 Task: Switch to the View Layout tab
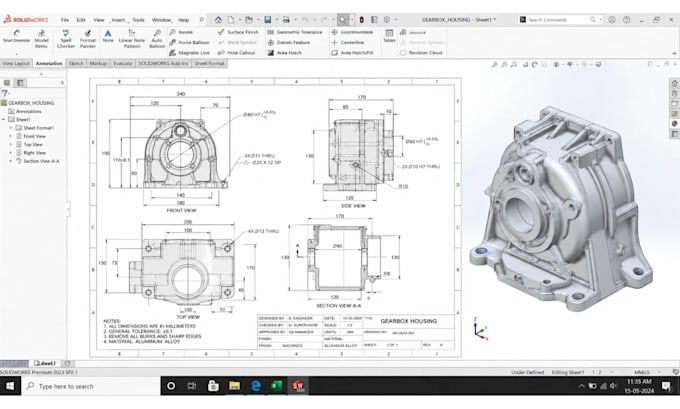(x=16, y=63)
